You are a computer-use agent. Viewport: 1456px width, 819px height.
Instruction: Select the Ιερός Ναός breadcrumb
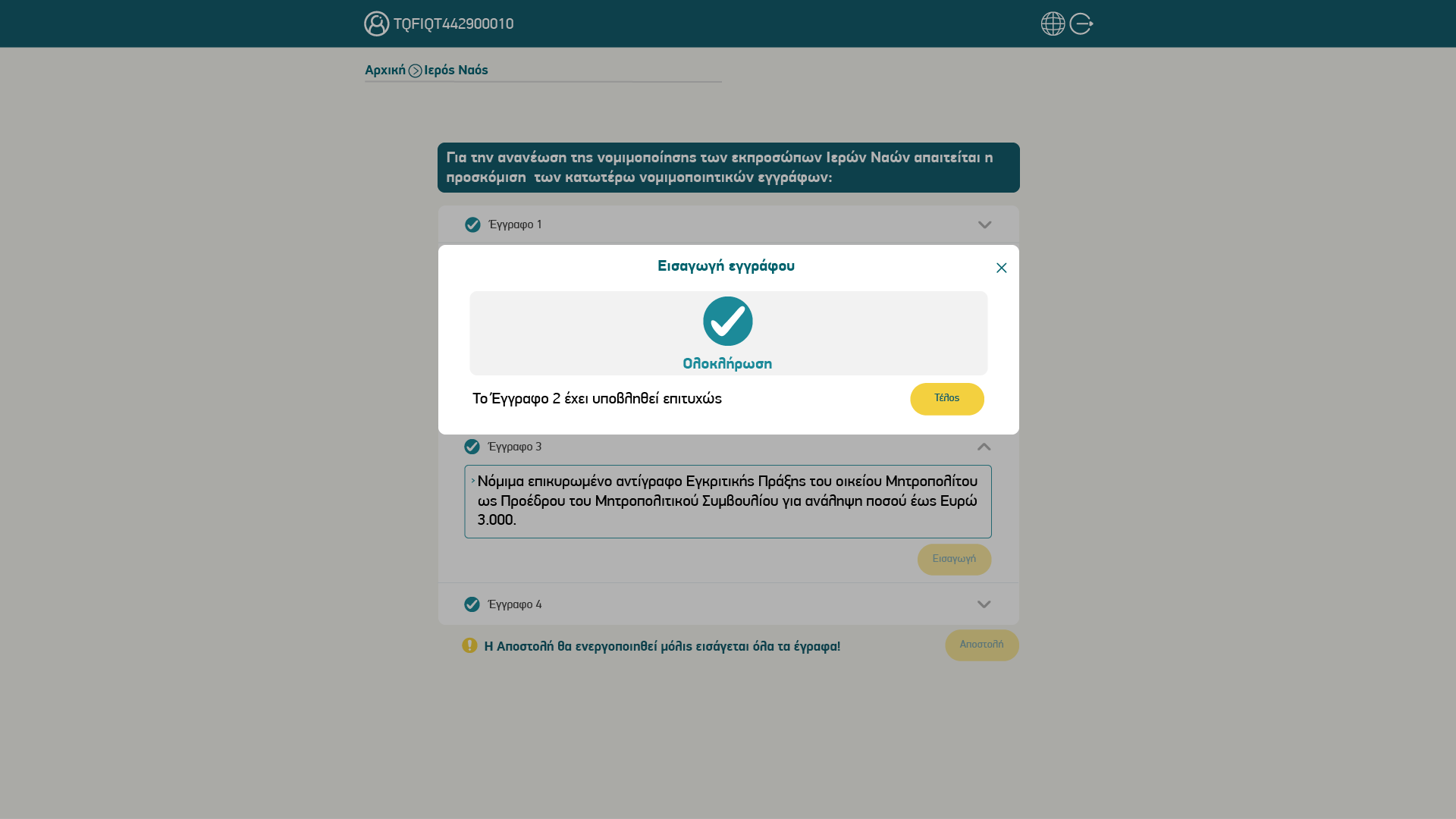point(456,71)
